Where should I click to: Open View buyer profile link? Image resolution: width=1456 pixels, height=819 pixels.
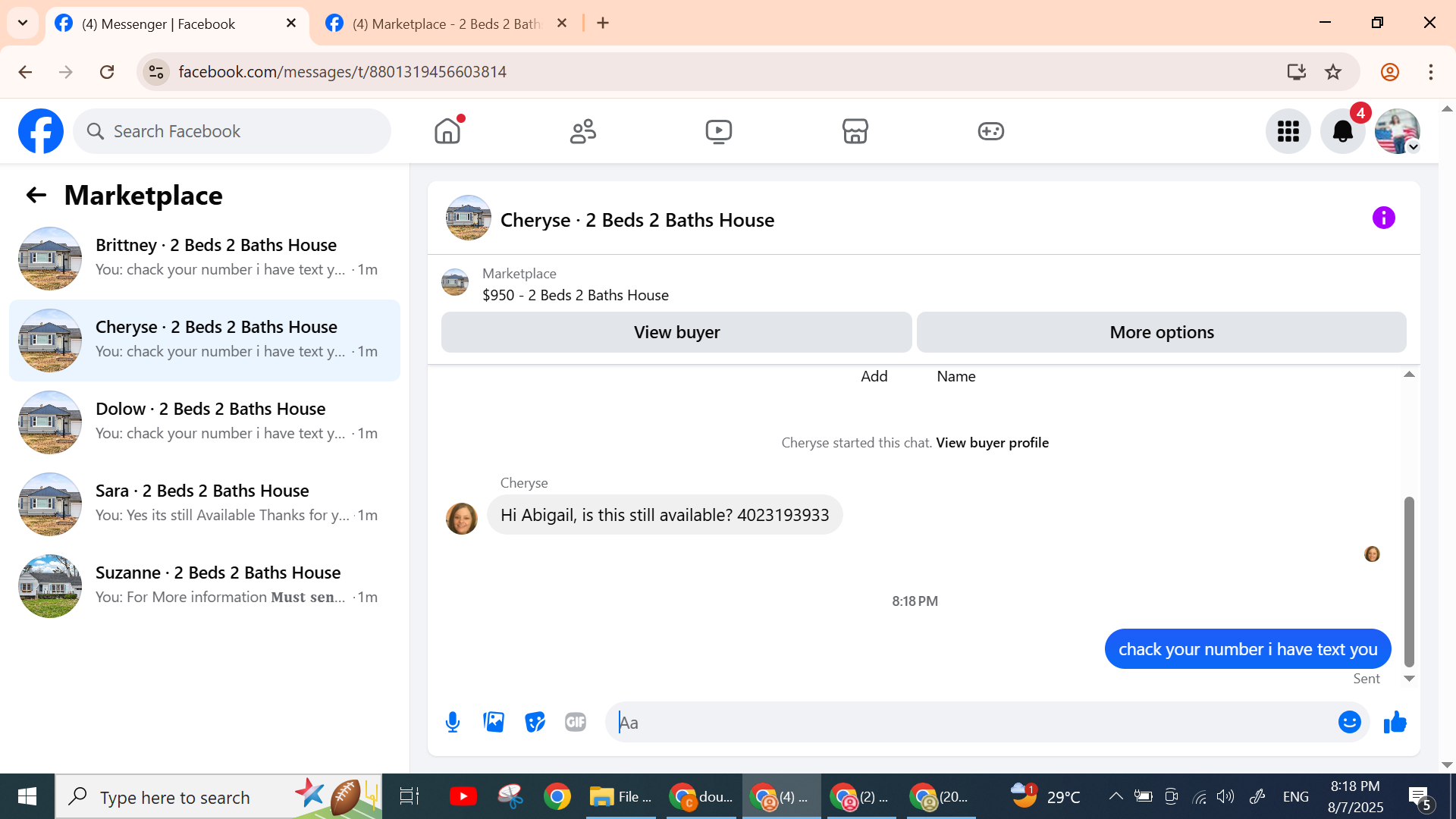[x=993, y=443]
